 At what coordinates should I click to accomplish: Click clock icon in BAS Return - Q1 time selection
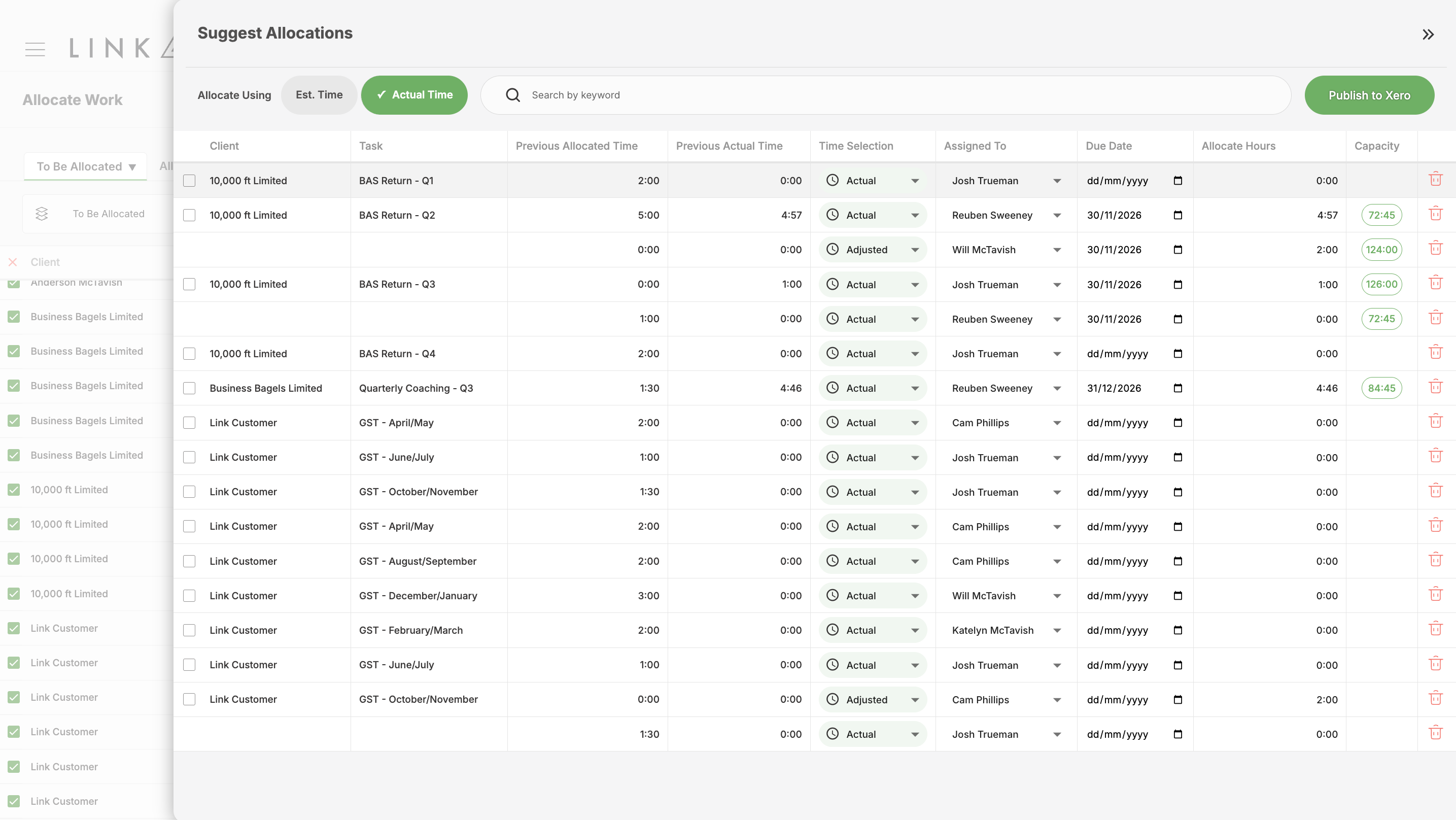point(833,180)
